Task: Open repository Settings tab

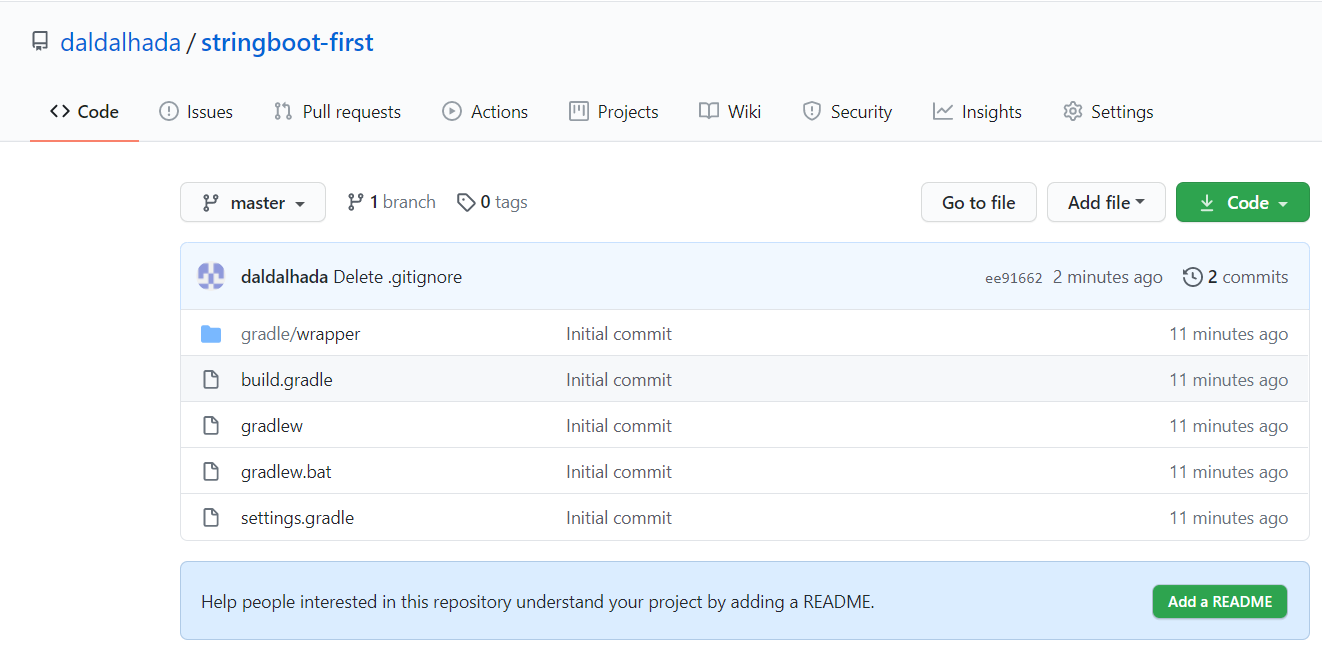Action: pyautogui.click(x=1108, y=112)
